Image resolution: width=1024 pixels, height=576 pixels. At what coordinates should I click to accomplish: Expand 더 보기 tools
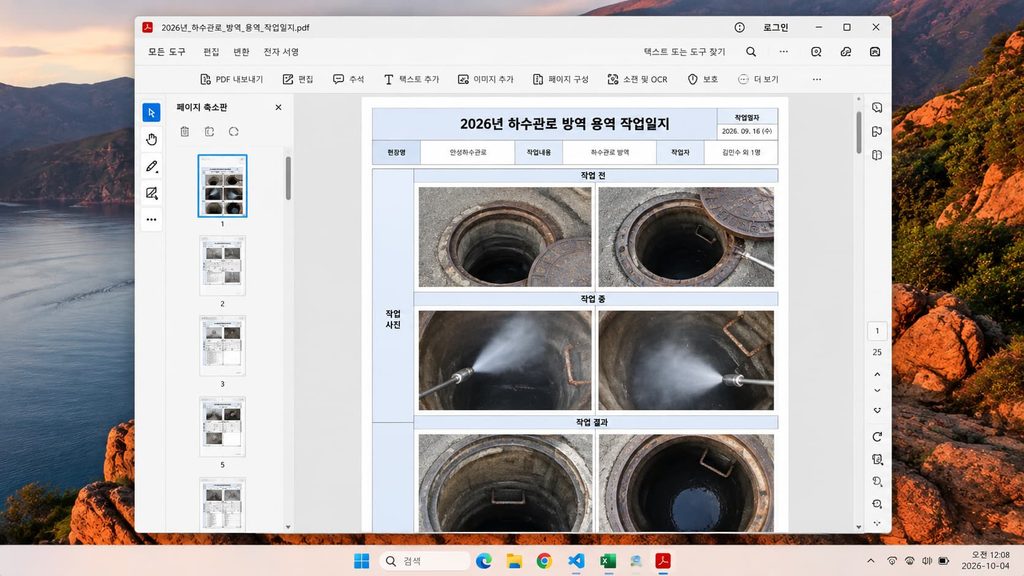tap(758, 79)
